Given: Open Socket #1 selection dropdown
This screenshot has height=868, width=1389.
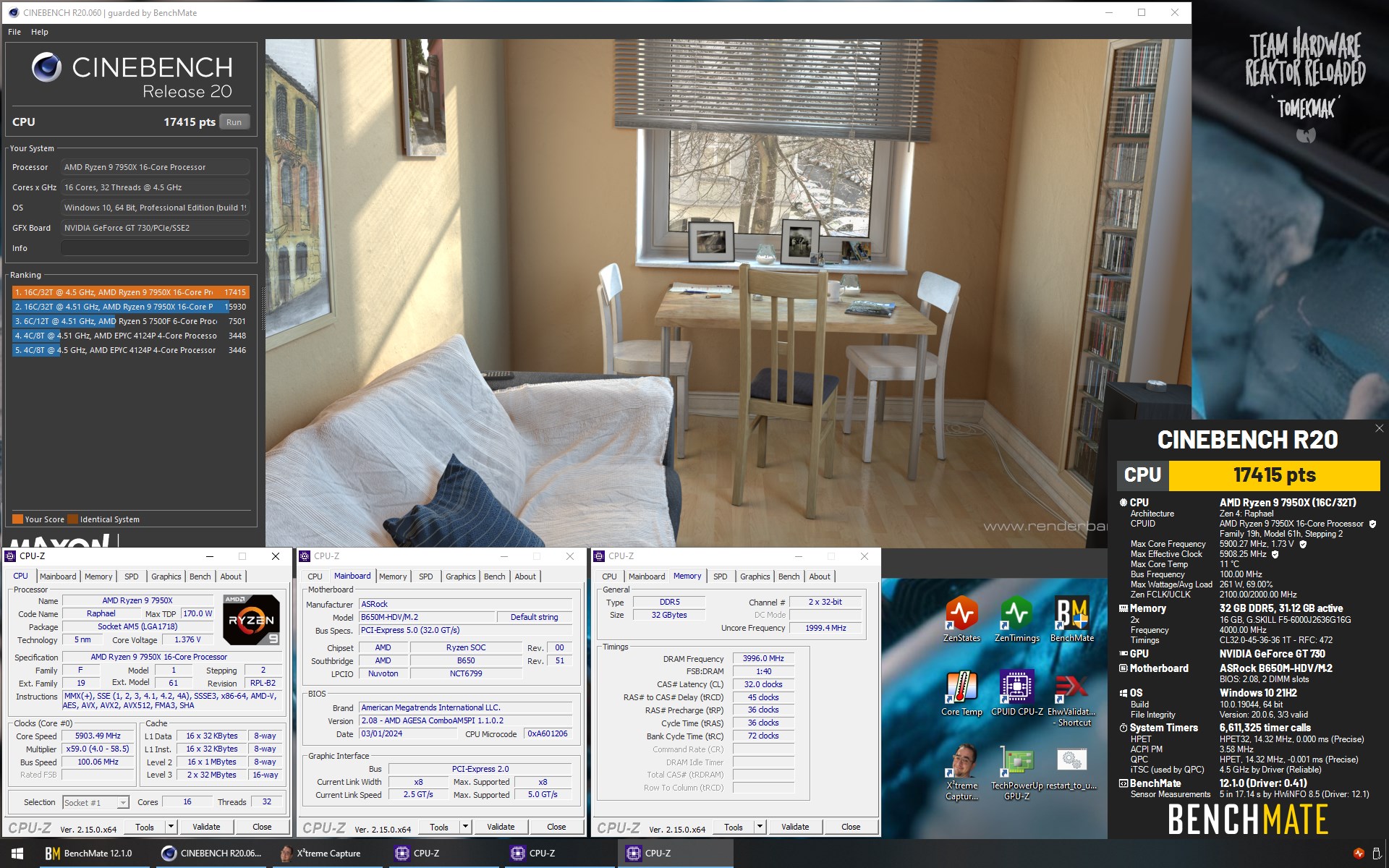Looking at the screenshot, I should [95, 802].
